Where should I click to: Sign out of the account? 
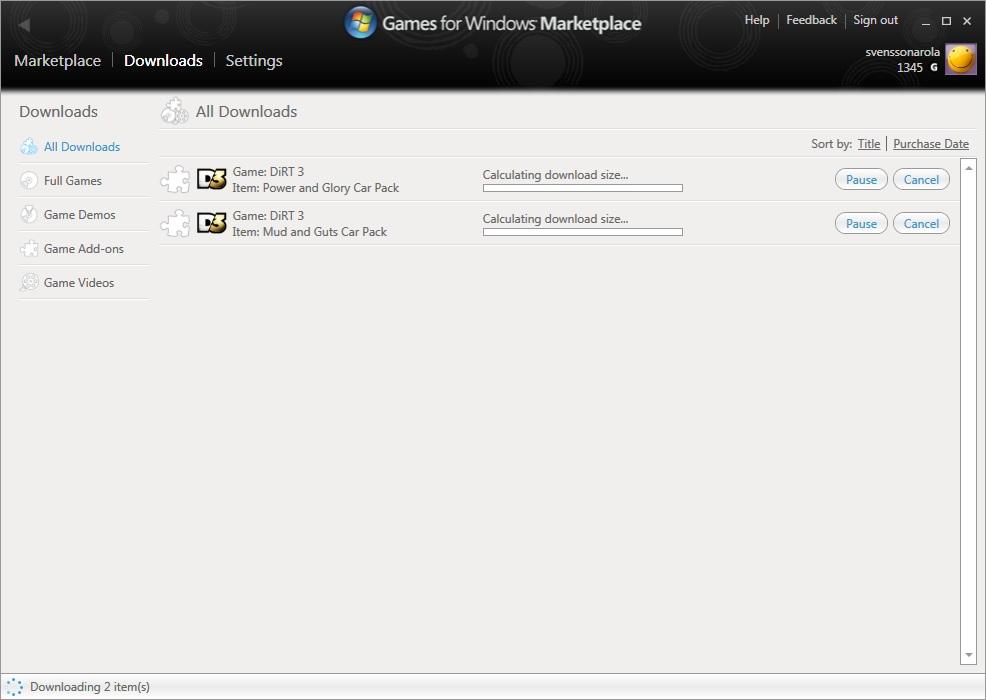(x=875, y=20)
